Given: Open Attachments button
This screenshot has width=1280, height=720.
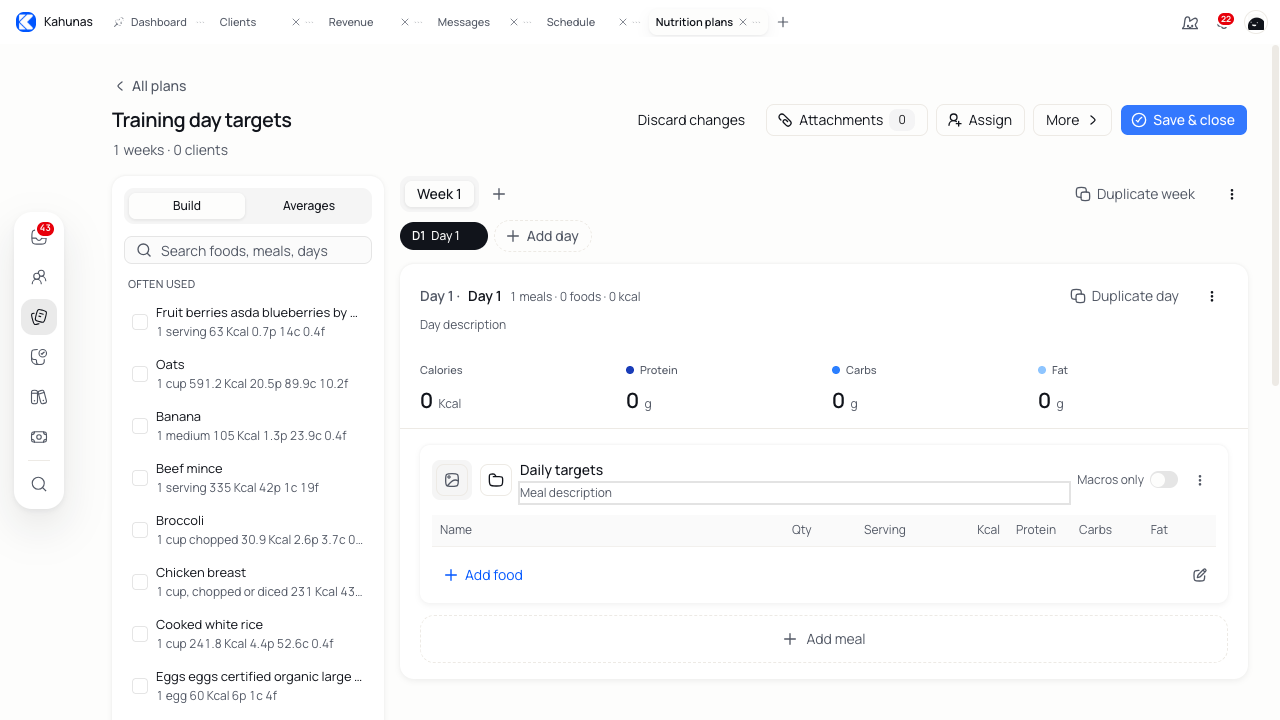Looking at the screenshot, I should pyautogui.click(x=847, y=120).
